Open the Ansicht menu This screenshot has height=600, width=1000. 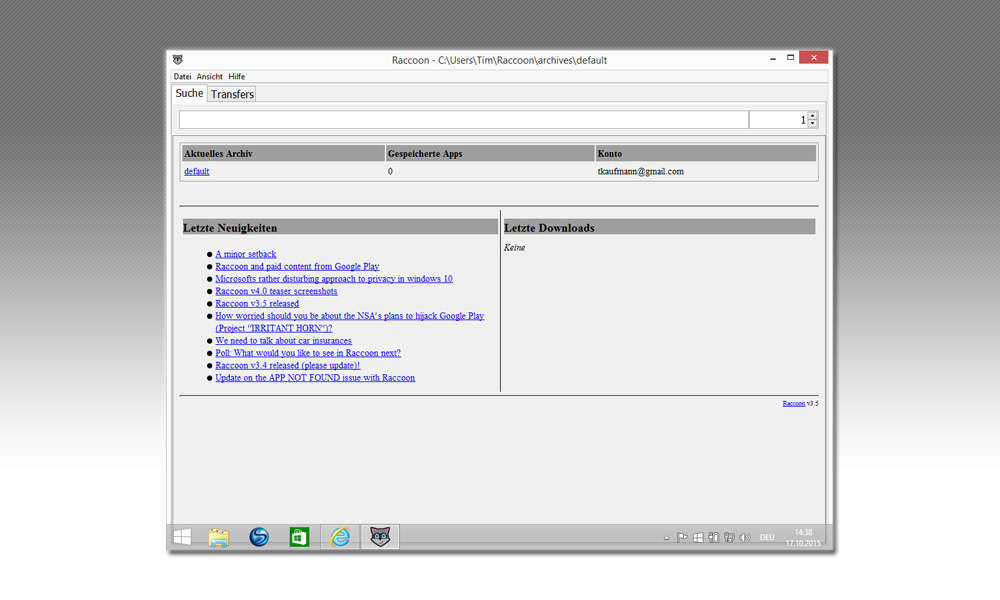coord(209,77)
